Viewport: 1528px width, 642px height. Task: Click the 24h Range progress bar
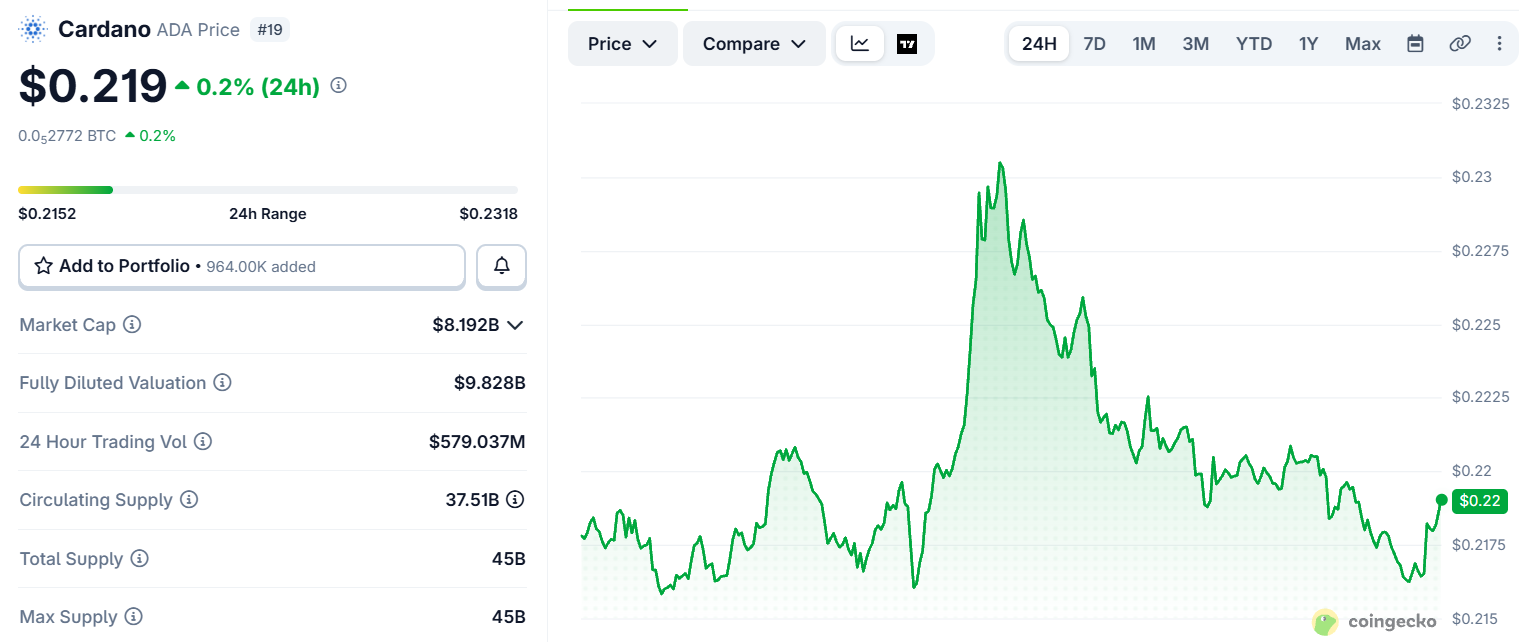(268, 190)
